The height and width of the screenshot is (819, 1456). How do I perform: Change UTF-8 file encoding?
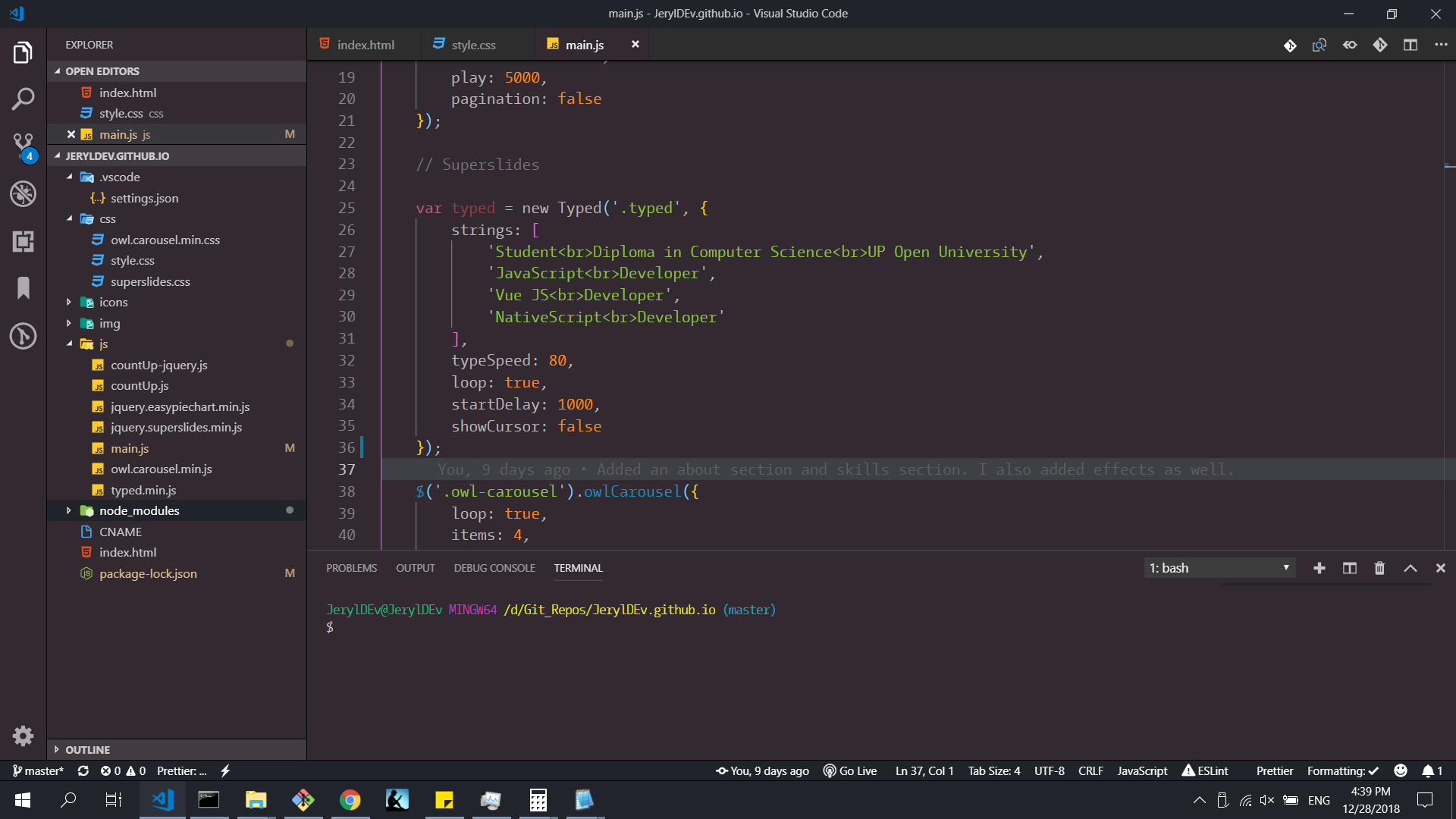(1050, 770)
